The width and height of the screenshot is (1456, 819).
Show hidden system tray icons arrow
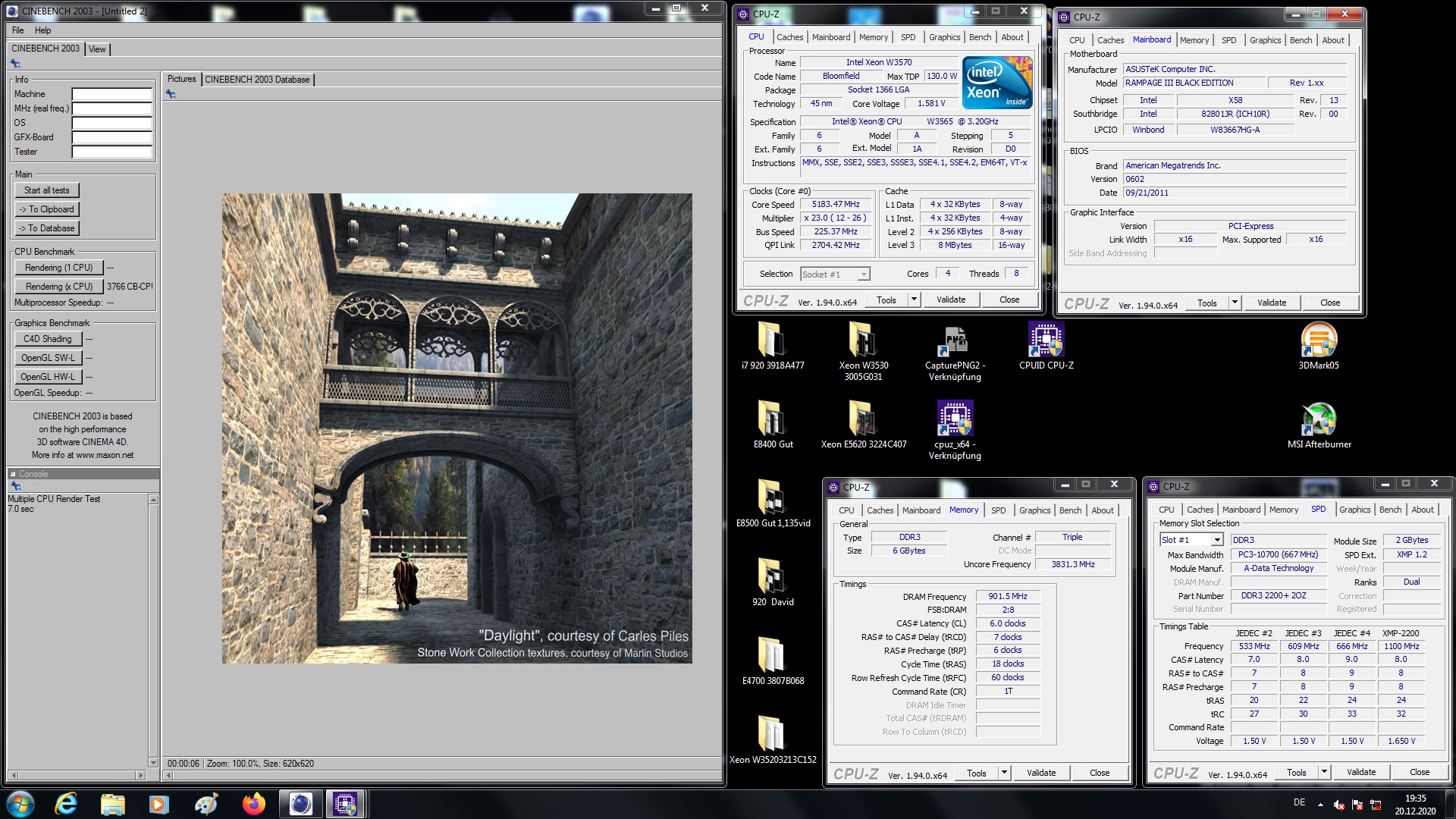pos(1320,804)
